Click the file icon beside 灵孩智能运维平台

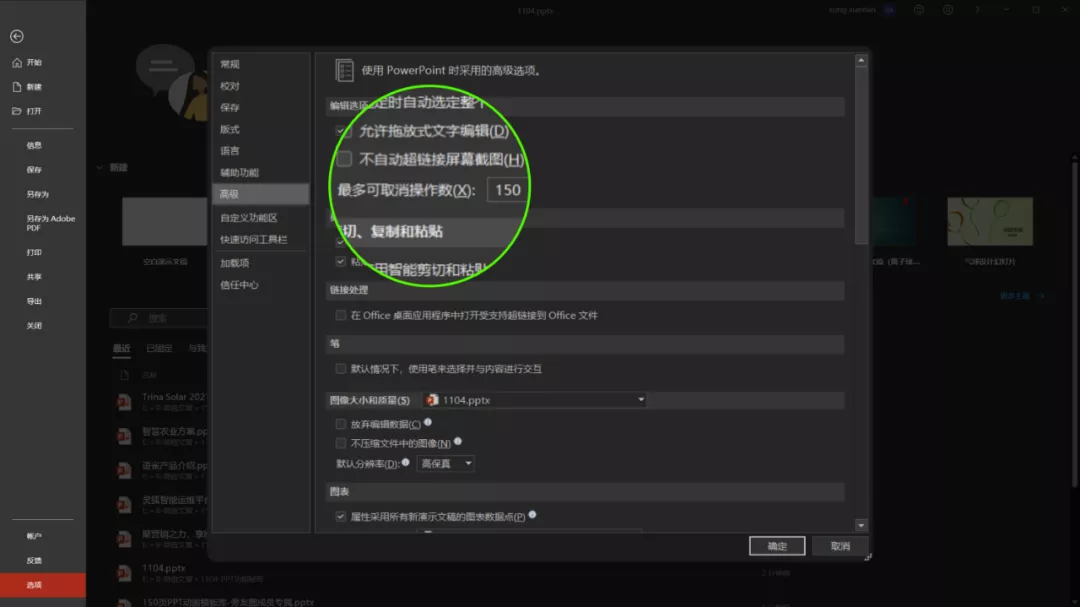point(124,504)
